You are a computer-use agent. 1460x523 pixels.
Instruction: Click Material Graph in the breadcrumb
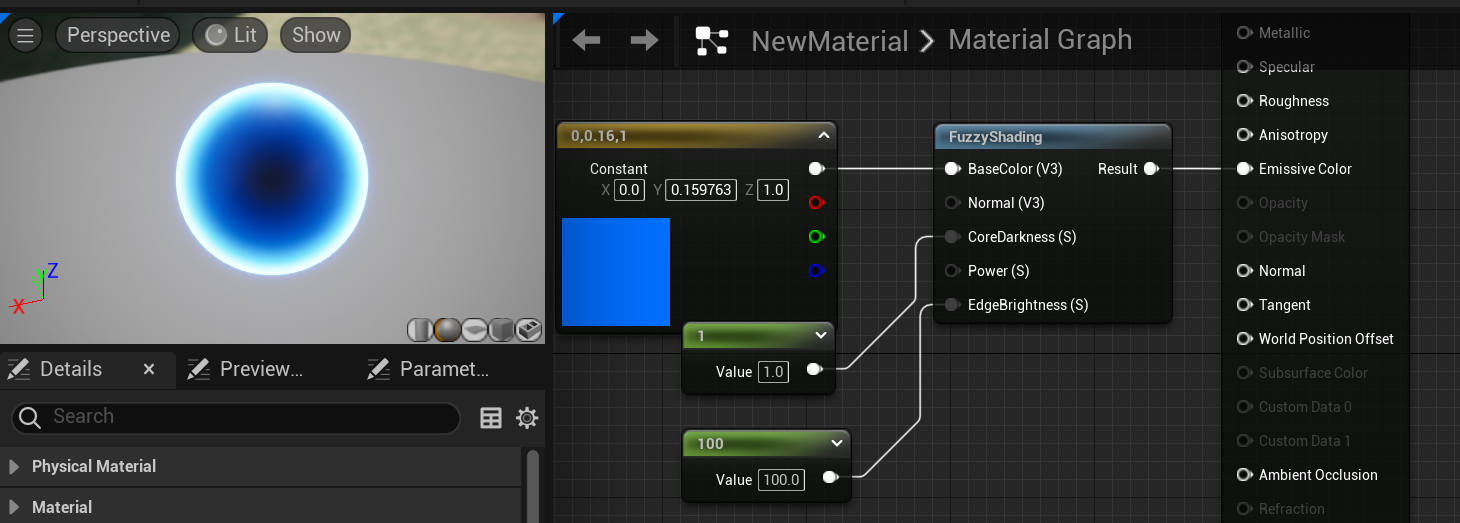pos(1040,40)
